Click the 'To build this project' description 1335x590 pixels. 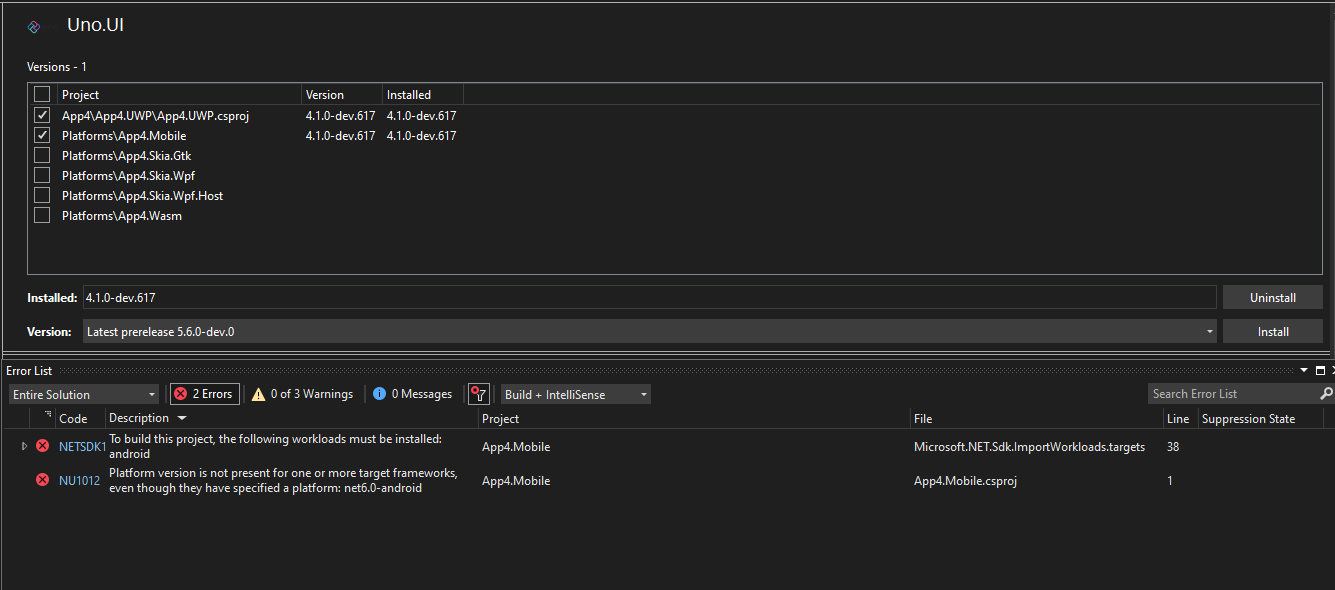[x=275, y=446]
